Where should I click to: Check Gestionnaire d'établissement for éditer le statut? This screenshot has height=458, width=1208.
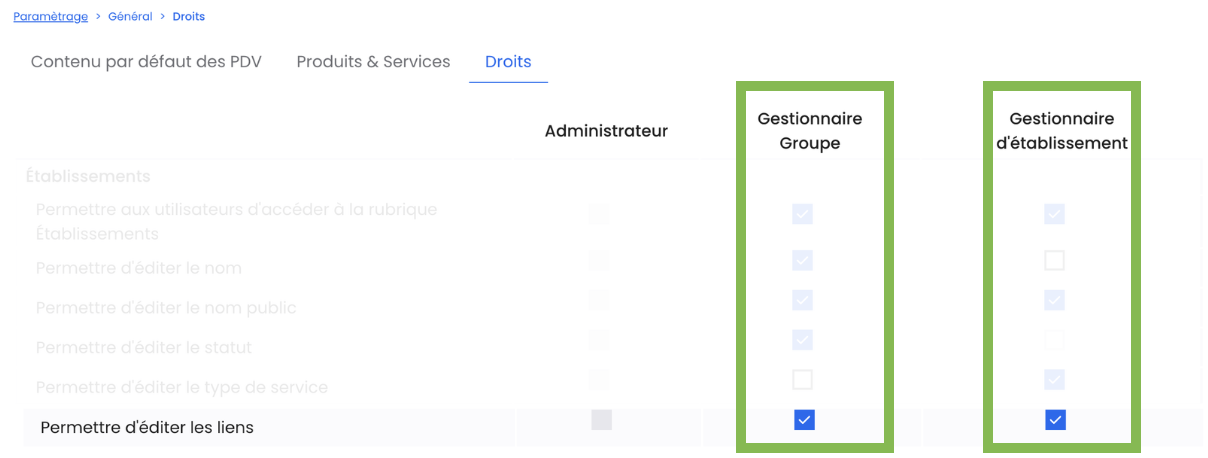[x=1054, y=340]
